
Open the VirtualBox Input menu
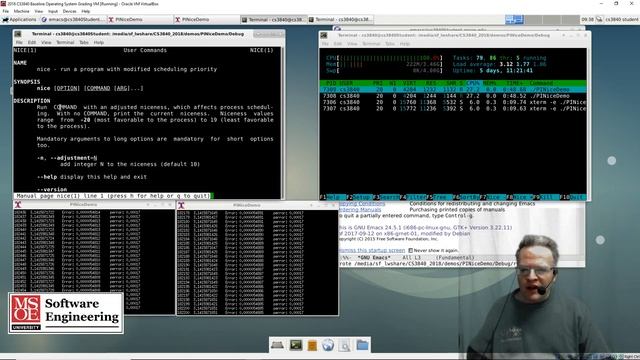point(53,11)
